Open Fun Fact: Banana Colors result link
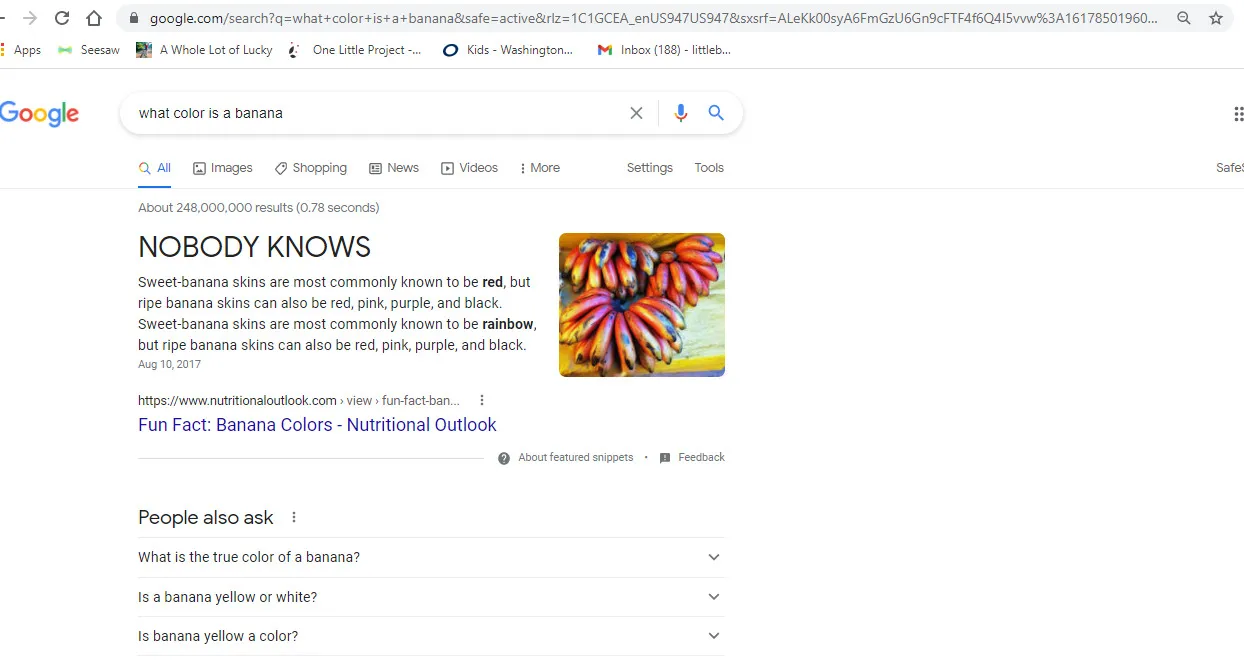Image resolution: width=1244 pixels, height=664 pixels. point(317,425)
